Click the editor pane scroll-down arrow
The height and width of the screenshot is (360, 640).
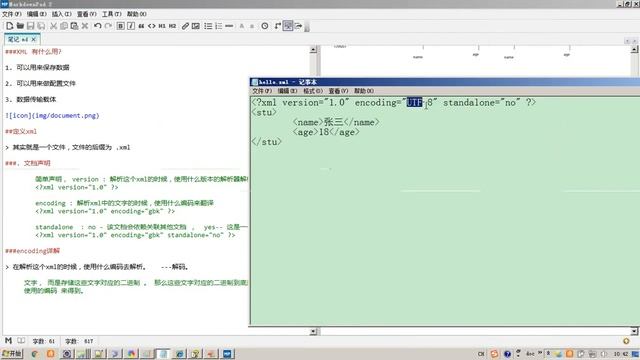tap(313, 331)
